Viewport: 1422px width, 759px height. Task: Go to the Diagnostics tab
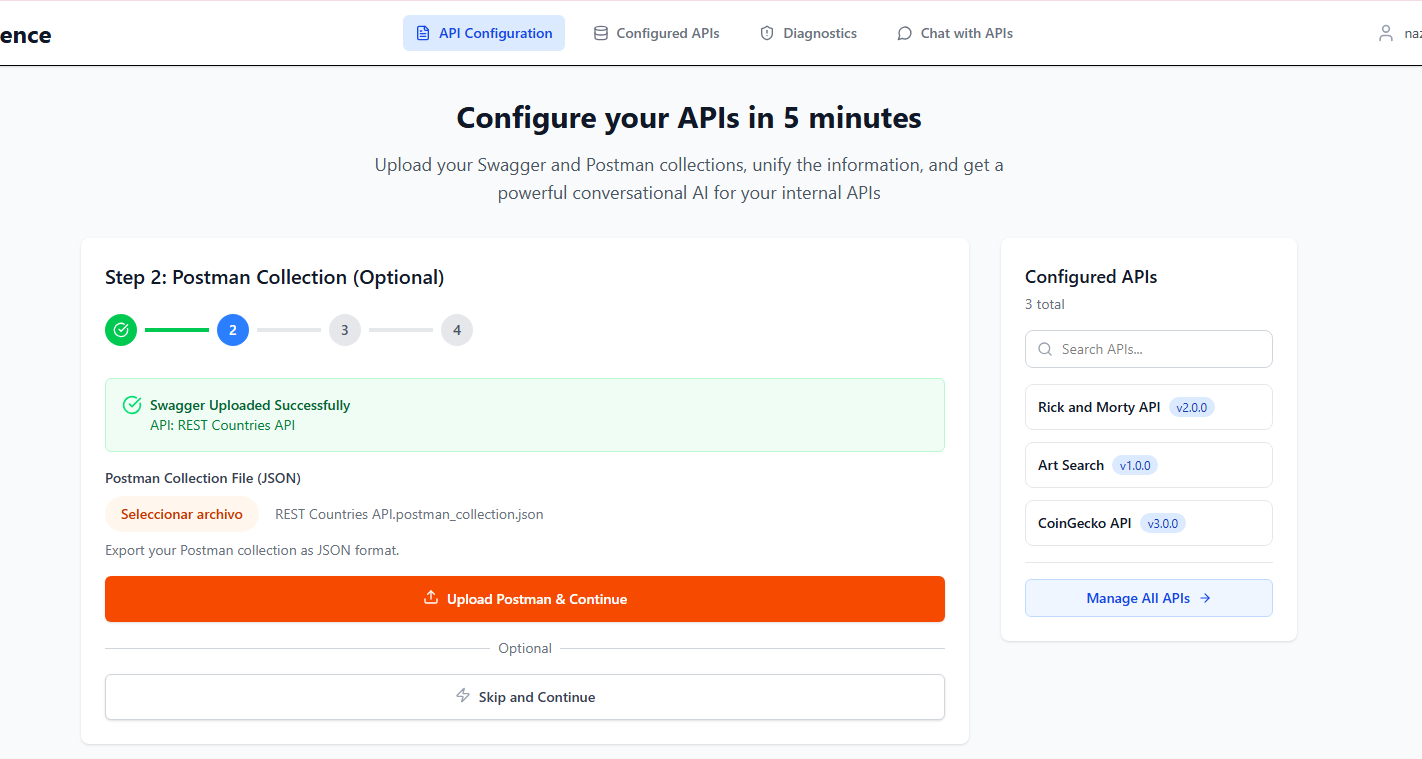pyautogui.click(x=808, y=33)
